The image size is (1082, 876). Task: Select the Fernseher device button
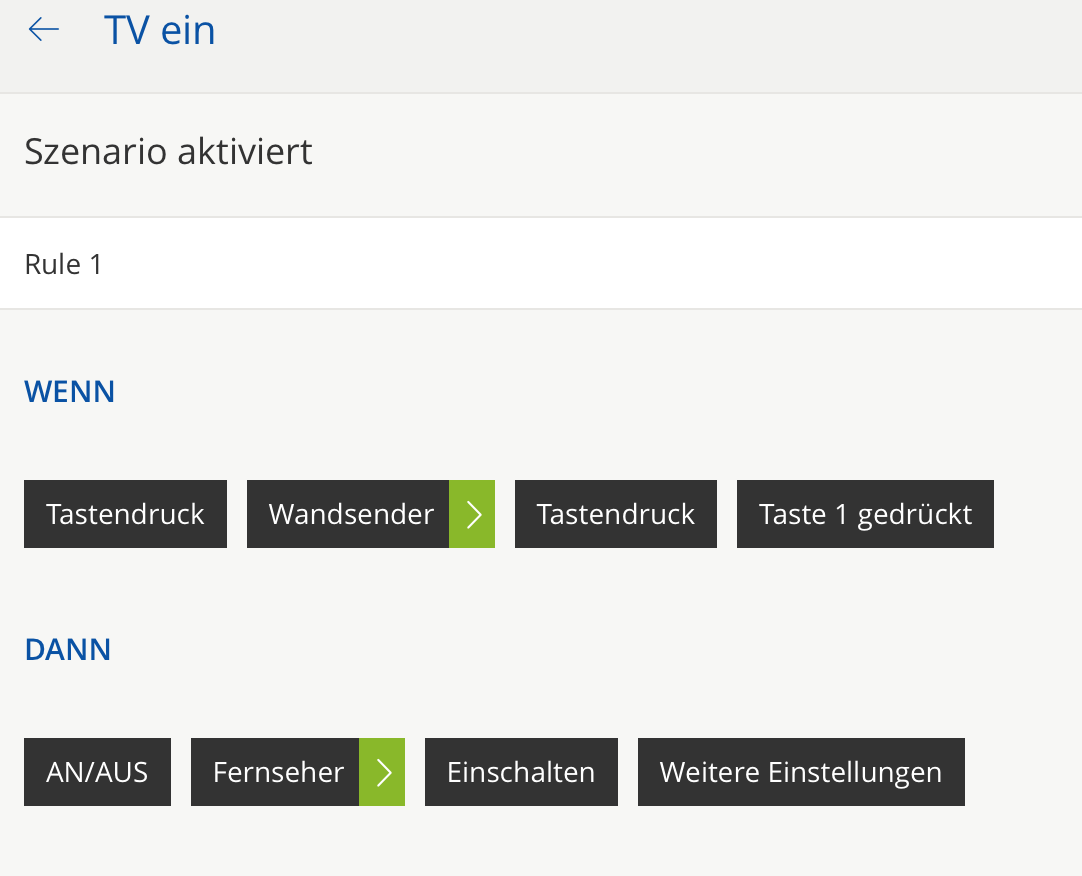point(277,772)
